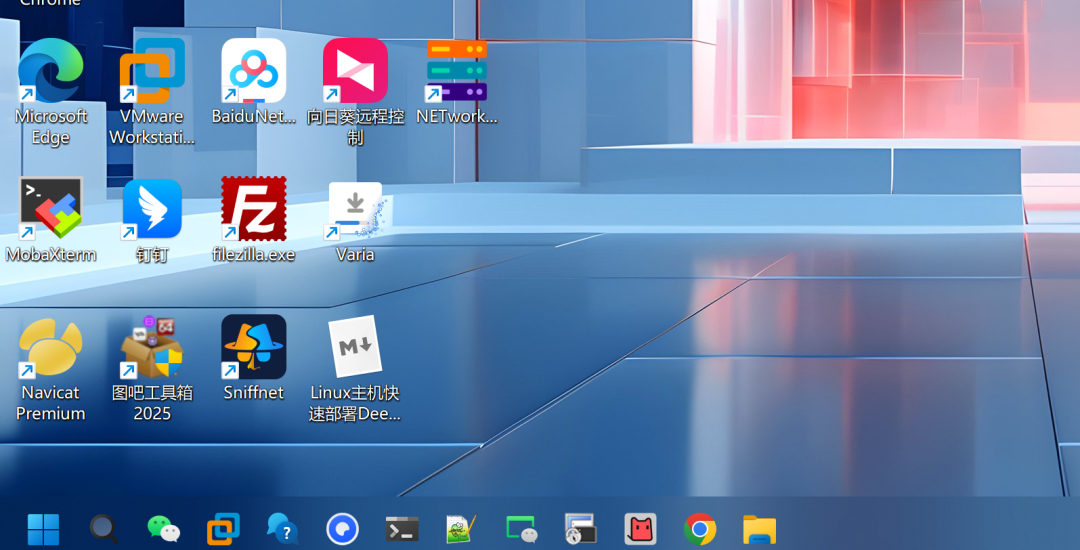Click the blue circular app taskbar icon
The width and height of the screenshot is (1080, 550).
tap(342, 529)
